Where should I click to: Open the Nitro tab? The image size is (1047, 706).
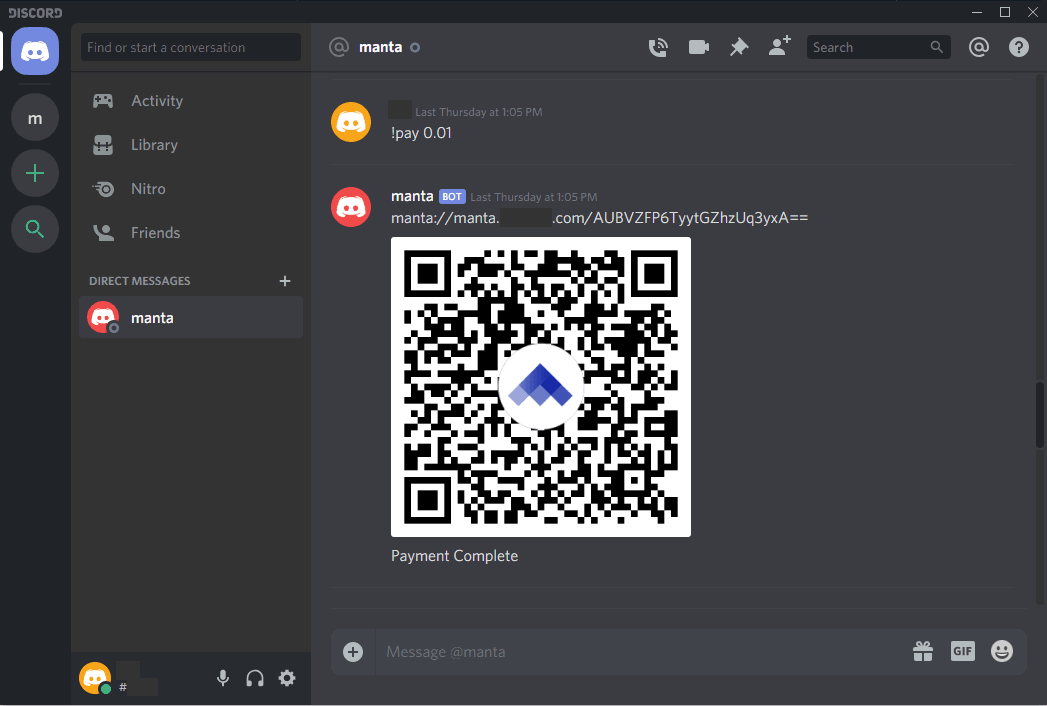(x=191, y=189)
